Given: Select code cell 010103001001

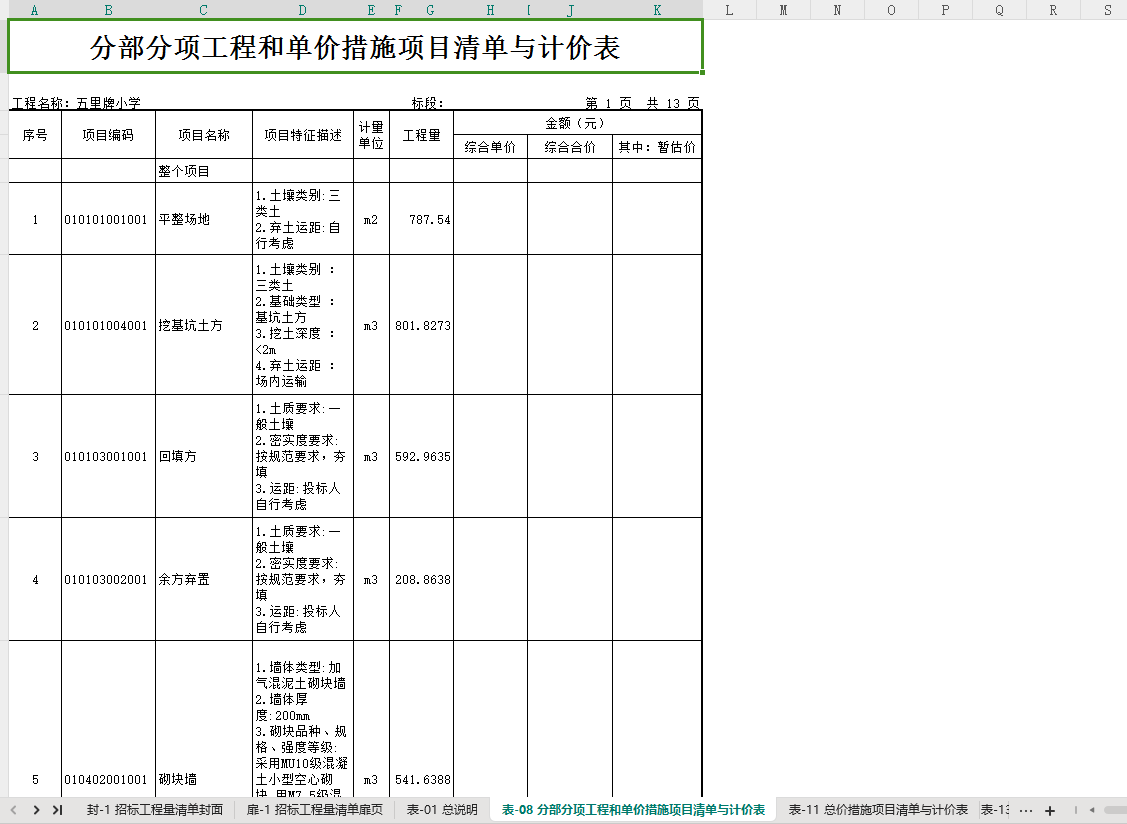Looking at the screenshot, I should click(109, 457).
